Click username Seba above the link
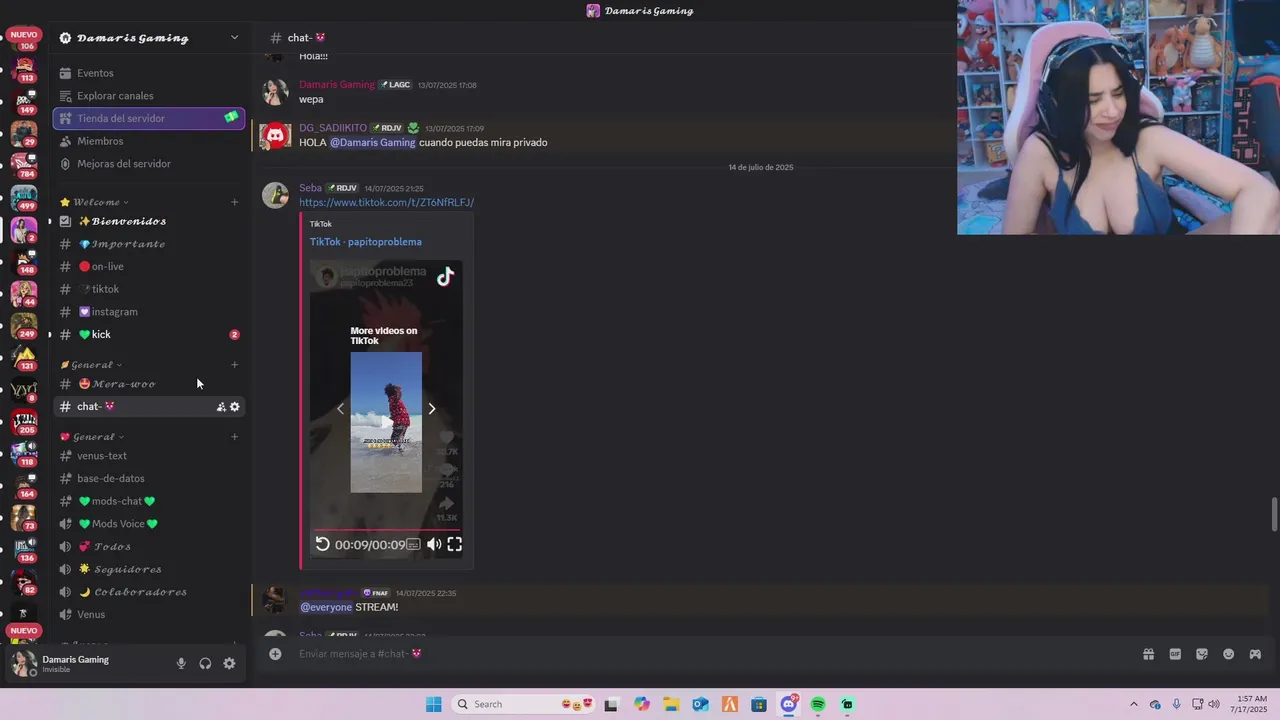Viewport: 1280px width, 720px height. (310, 188)
